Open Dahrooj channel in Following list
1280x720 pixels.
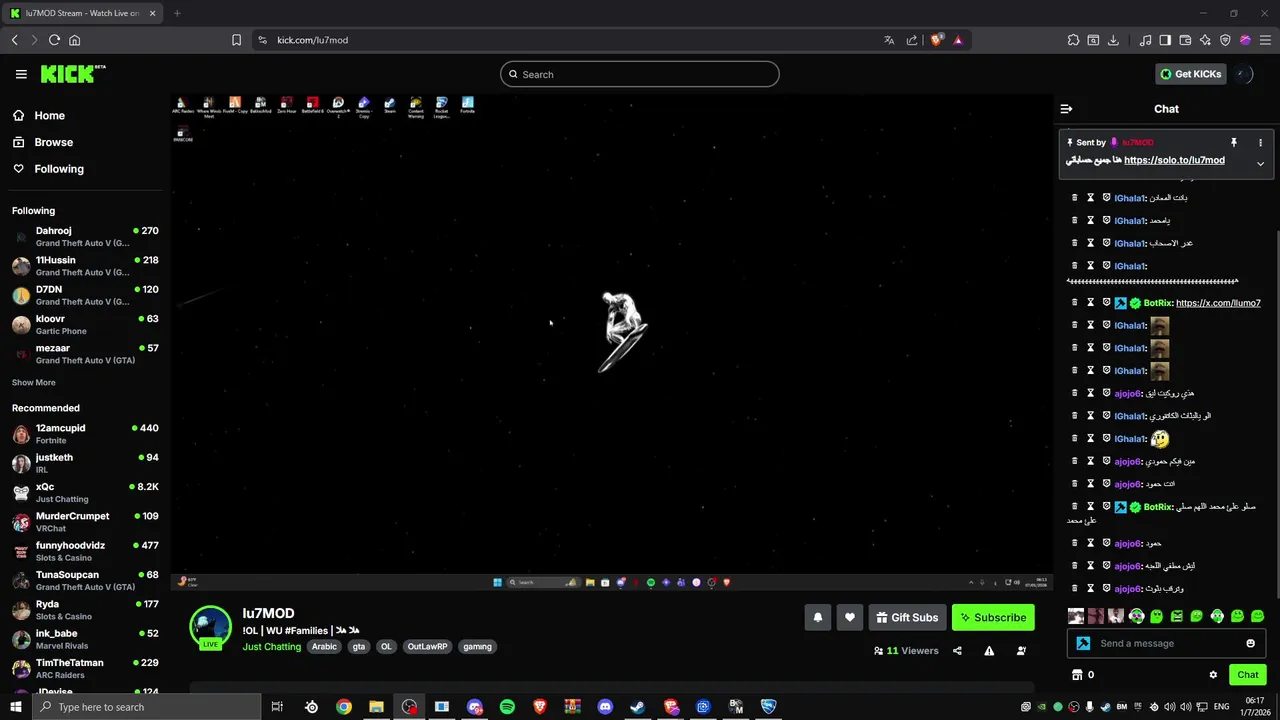(85, 237)
